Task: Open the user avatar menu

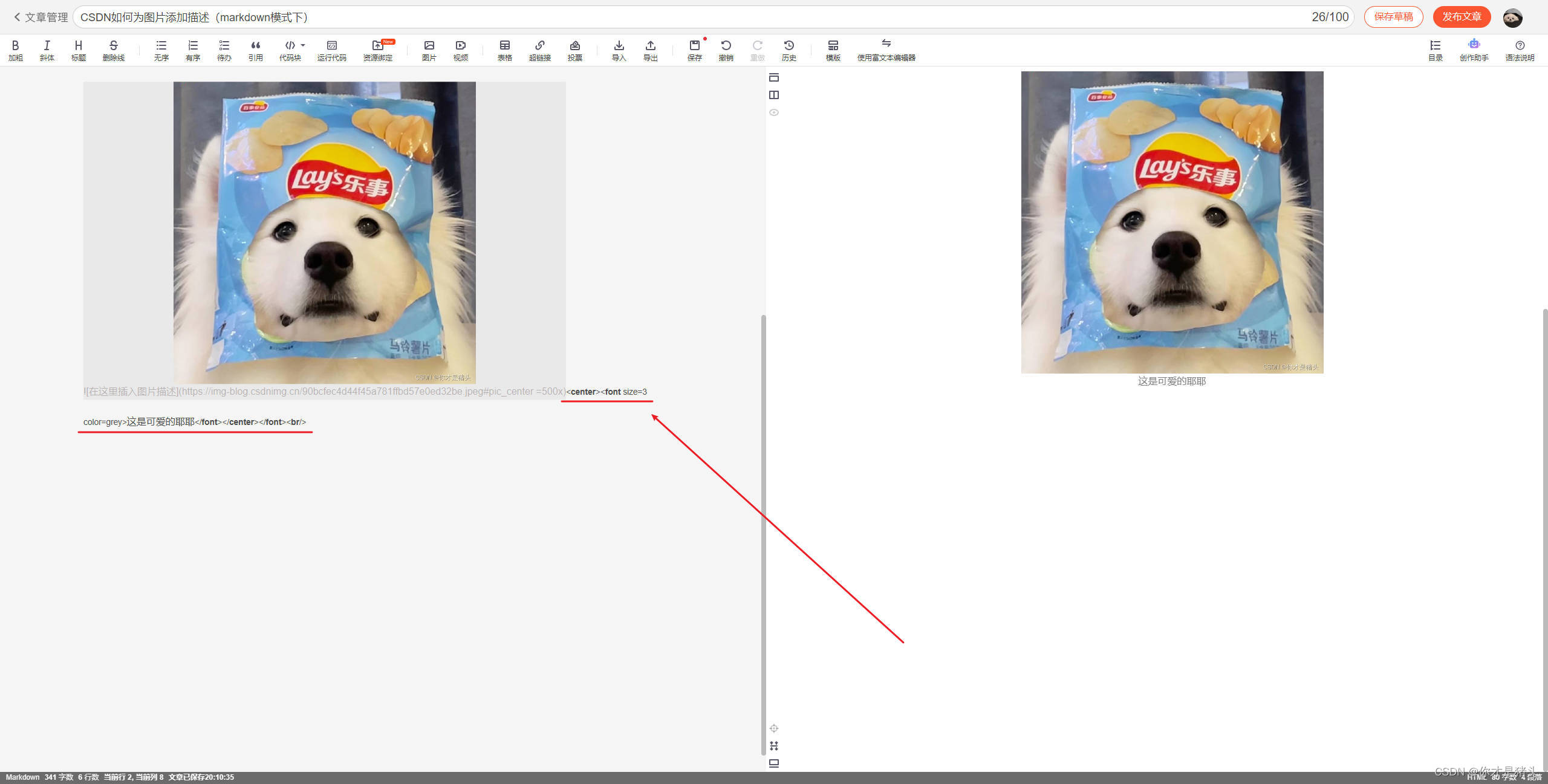Action: coord(1513,18)
